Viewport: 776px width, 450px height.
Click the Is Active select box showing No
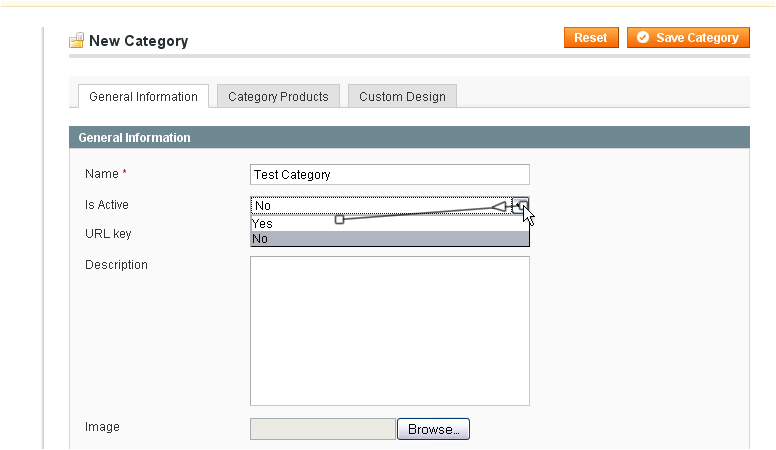(389, 205)
